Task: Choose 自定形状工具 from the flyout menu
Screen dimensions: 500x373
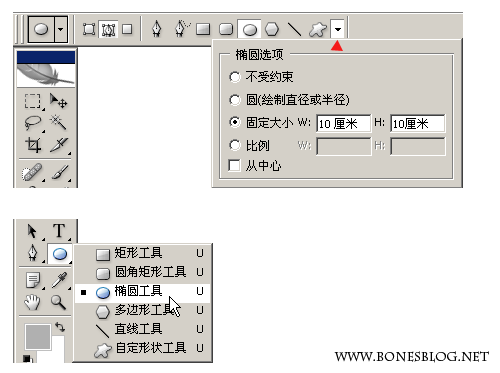Action: (143, 349)
